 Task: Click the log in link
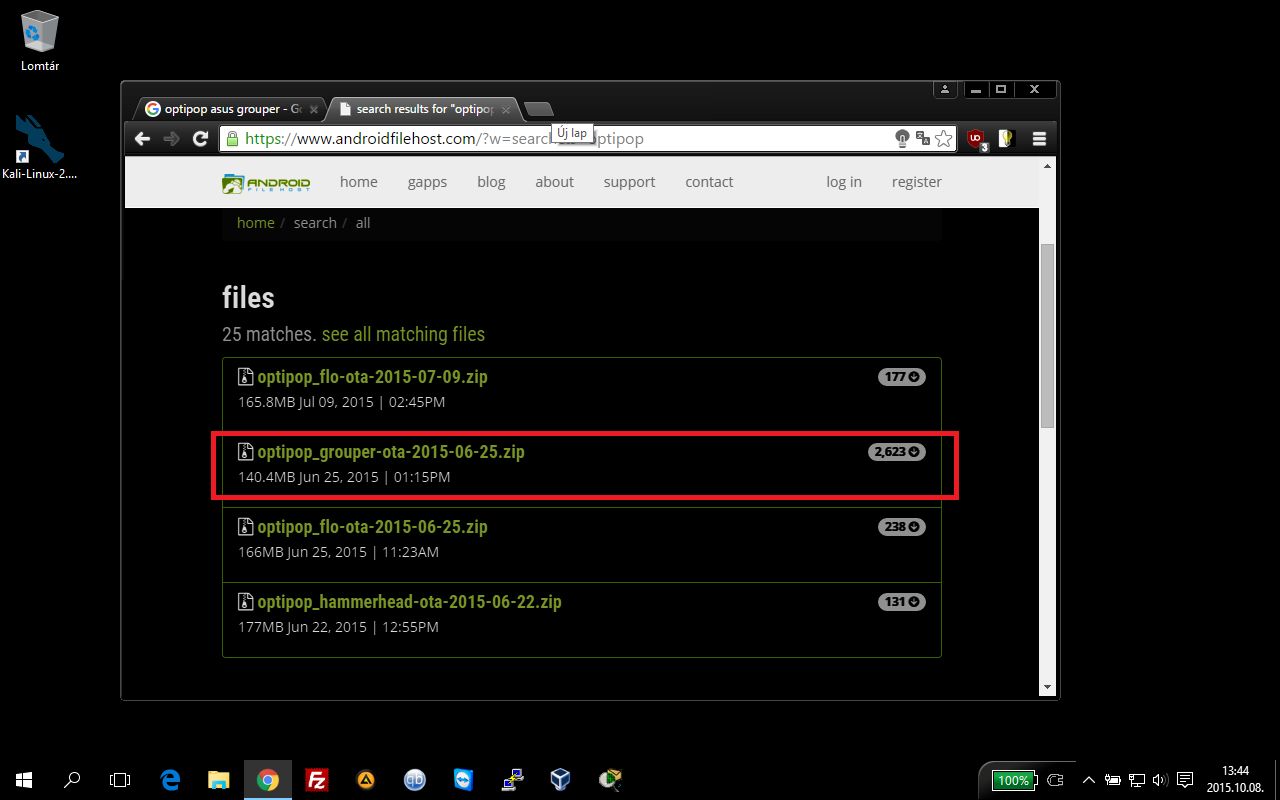[843, 182]
